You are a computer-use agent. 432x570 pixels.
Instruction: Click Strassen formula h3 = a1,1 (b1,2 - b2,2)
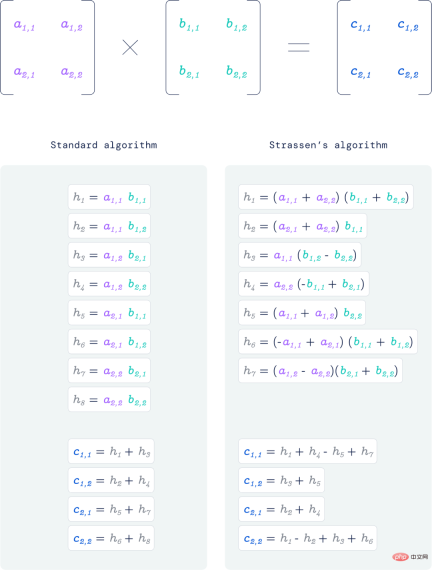[x=300, y=255]
